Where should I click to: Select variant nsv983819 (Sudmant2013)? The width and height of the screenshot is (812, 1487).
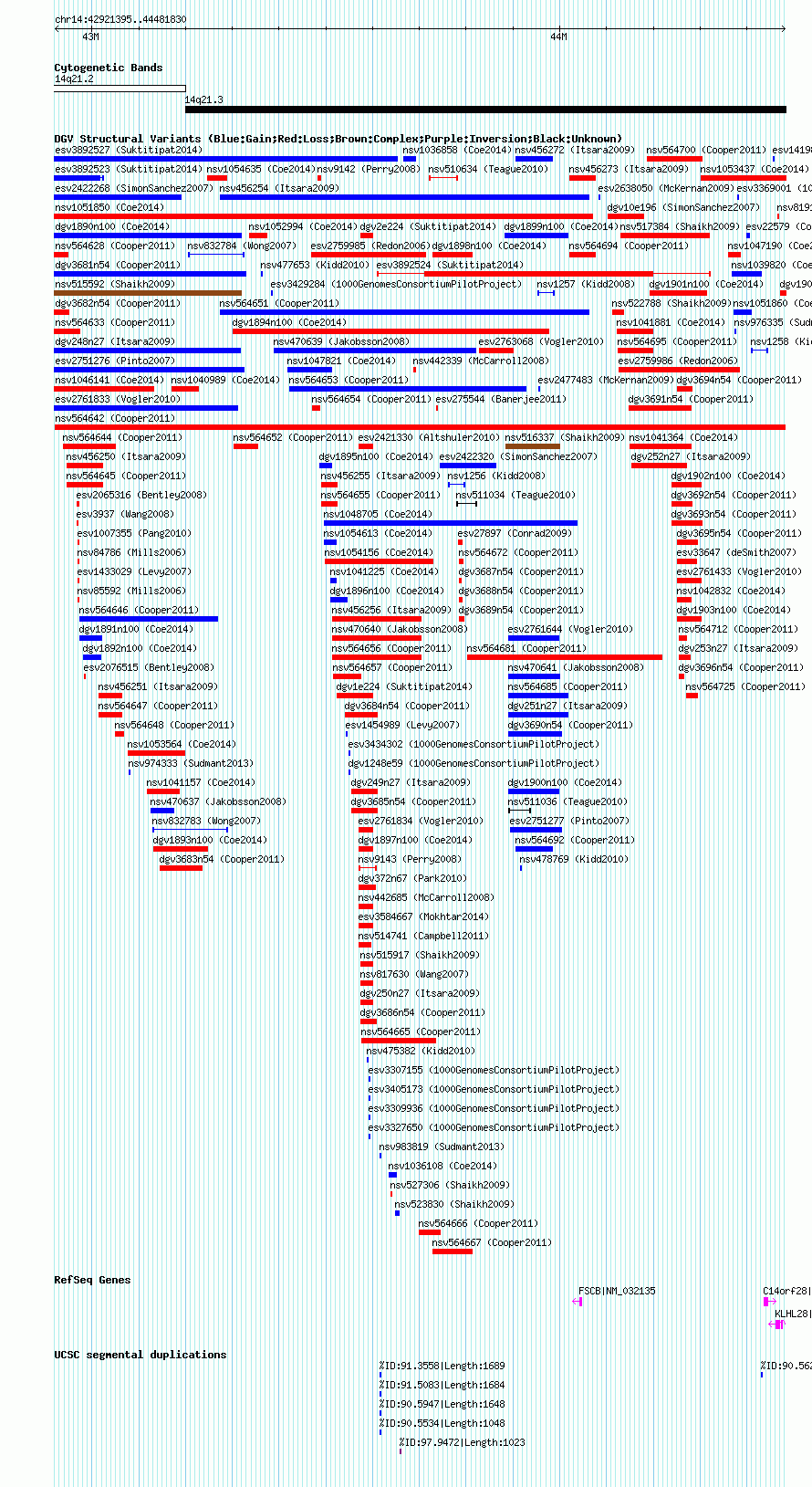tap(442, 1147)
